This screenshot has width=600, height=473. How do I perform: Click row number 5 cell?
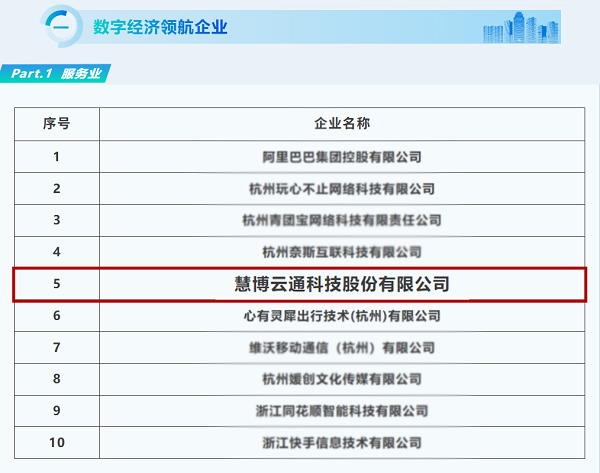(57, 284)
